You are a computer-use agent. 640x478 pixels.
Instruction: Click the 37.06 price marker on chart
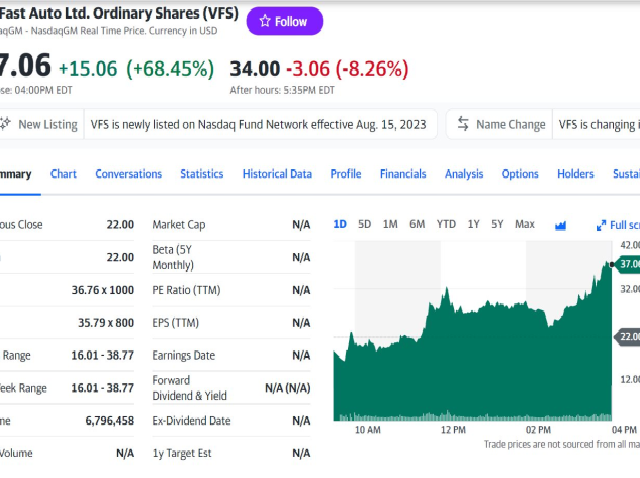click(628, 264)
